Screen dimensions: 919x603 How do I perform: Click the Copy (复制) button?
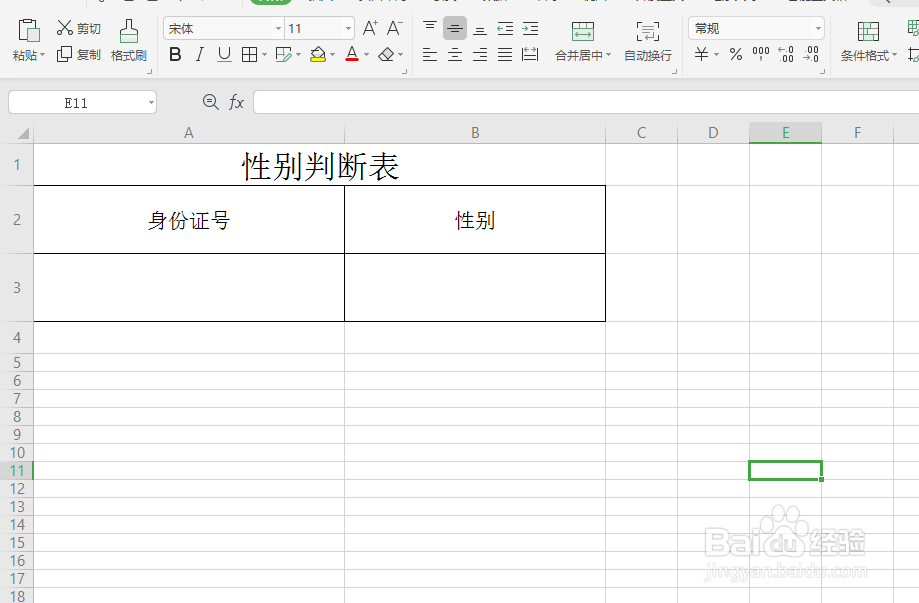pos(79,54)
